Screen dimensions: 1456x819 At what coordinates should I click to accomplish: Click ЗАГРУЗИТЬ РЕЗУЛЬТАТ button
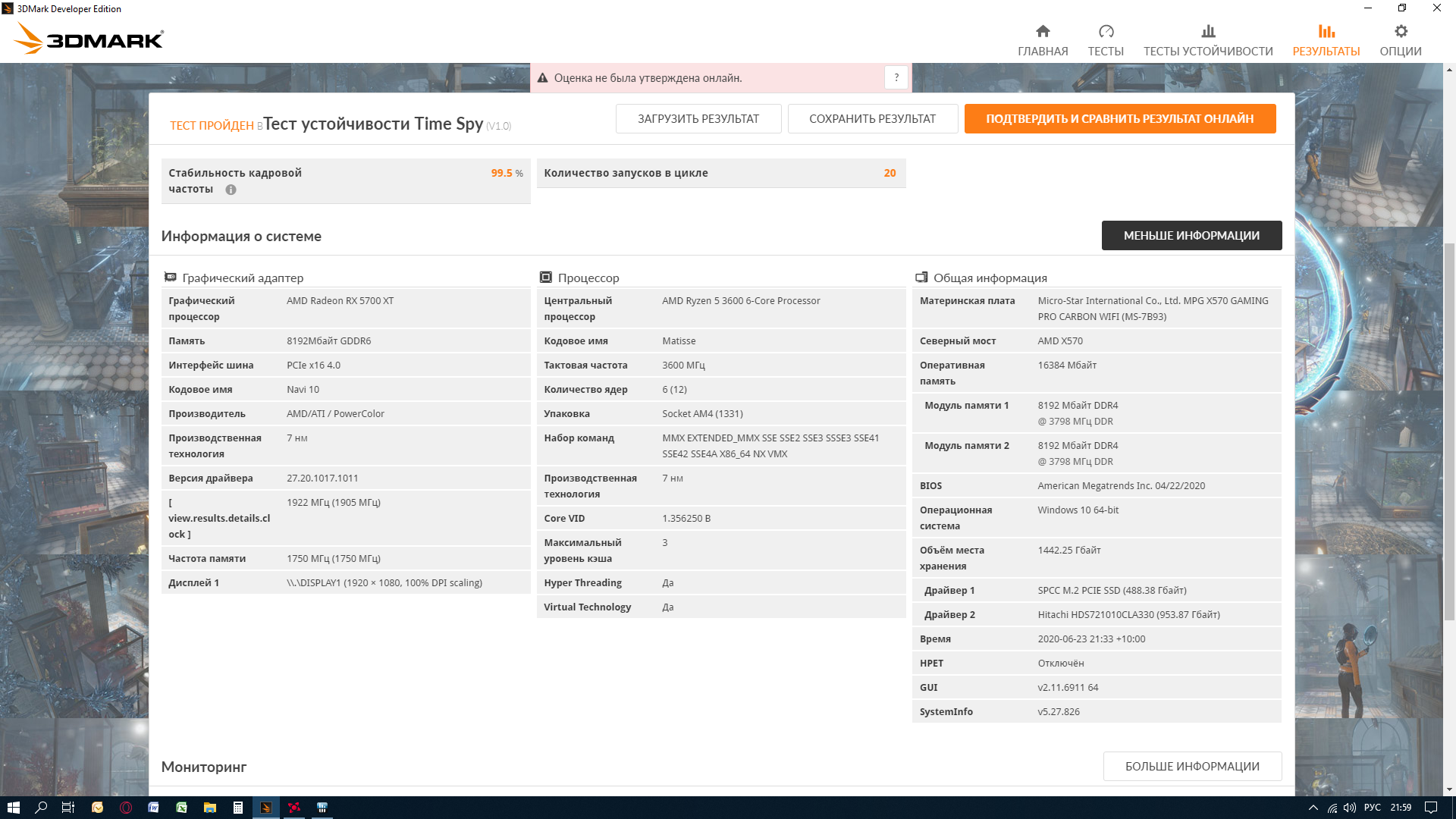[698, 119]
